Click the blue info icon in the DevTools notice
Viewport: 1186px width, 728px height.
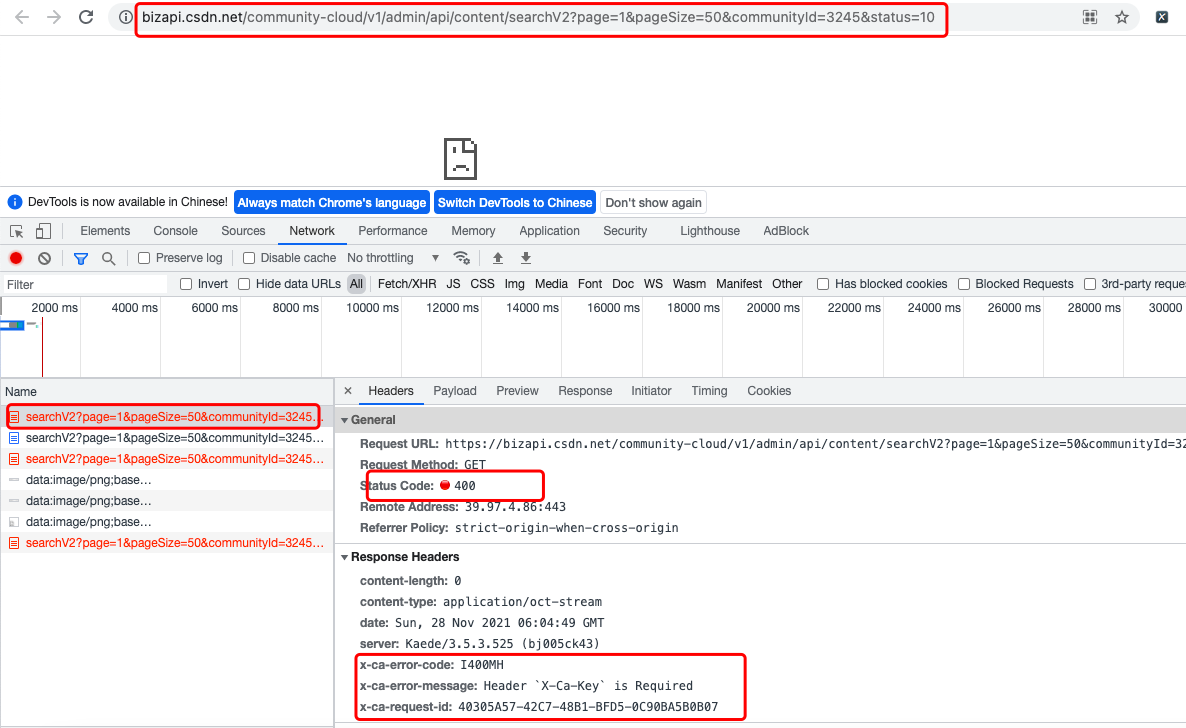pyautogui.click(x=14, y=202)
